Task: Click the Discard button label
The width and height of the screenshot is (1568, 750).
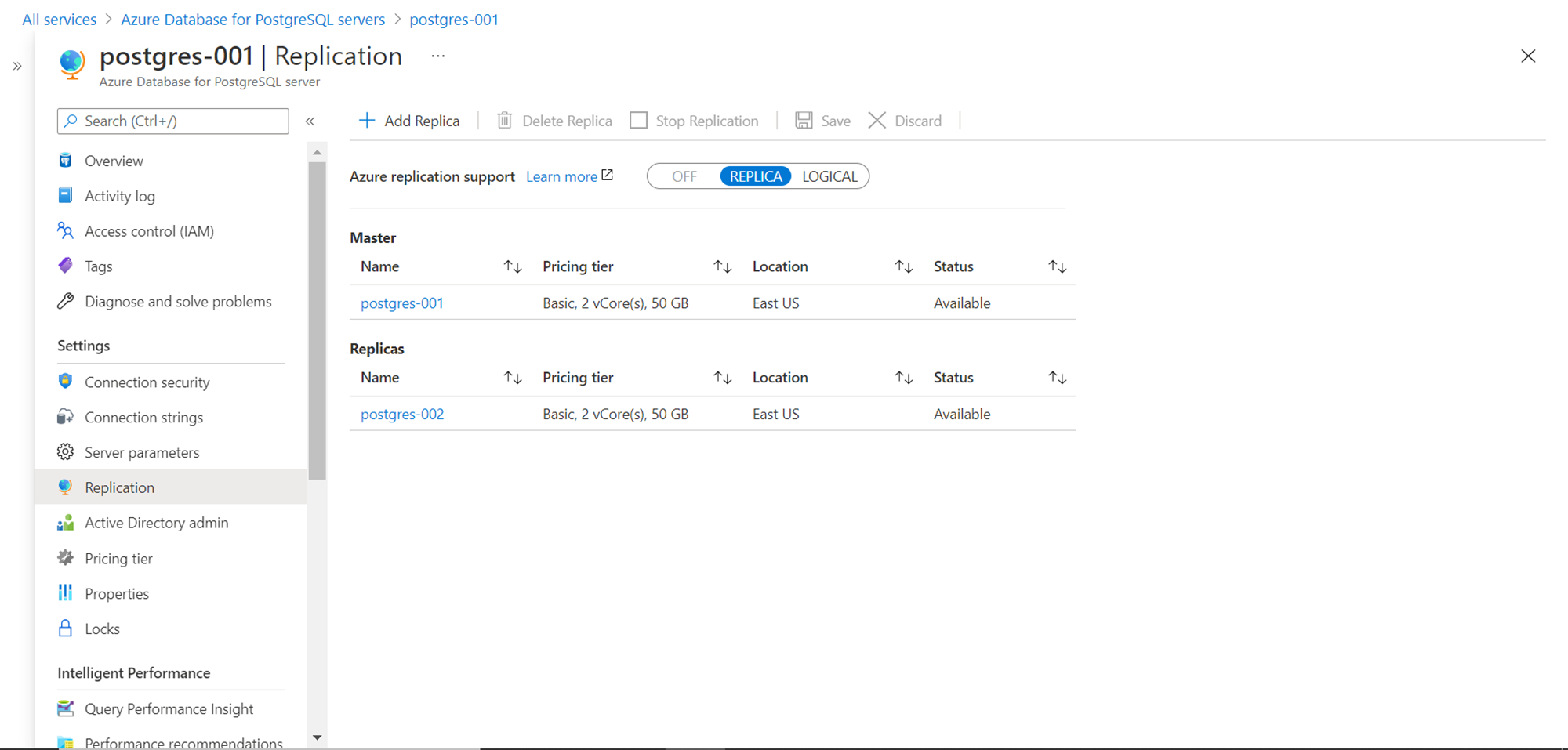Action: (x=918, y=121)
